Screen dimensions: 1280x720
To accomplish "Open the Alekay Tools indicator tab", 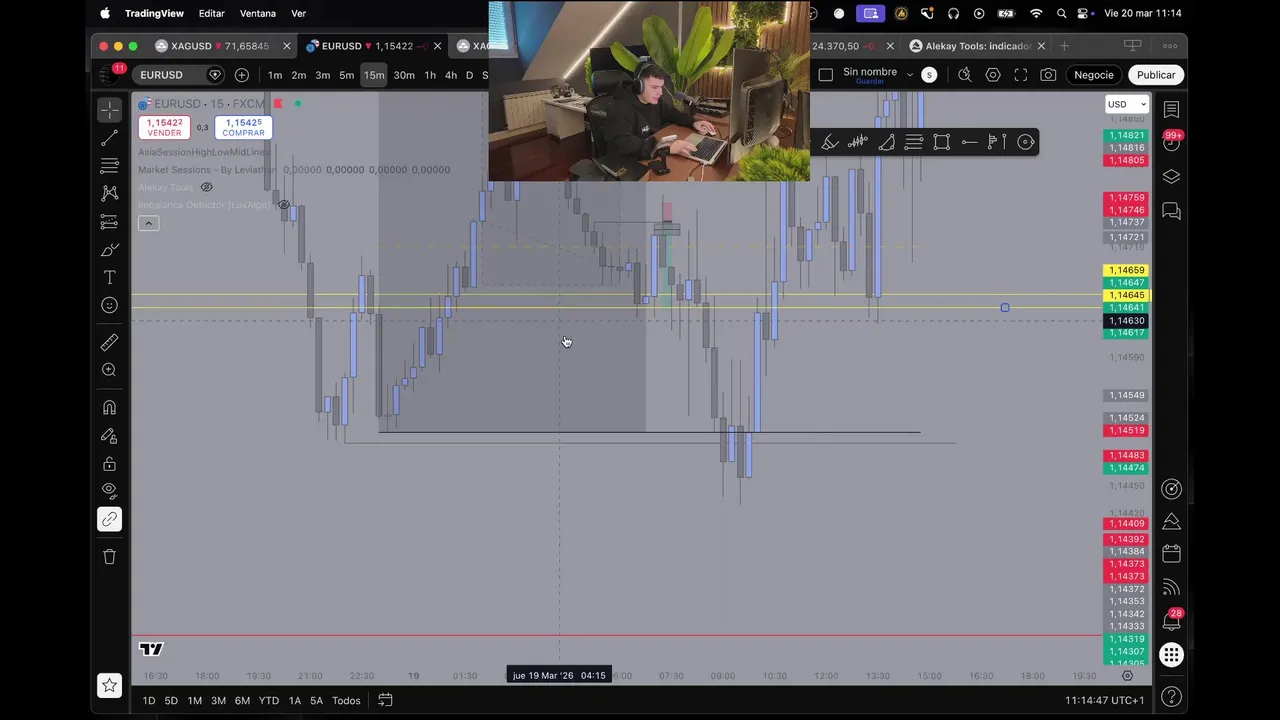I will click(976, 46).
